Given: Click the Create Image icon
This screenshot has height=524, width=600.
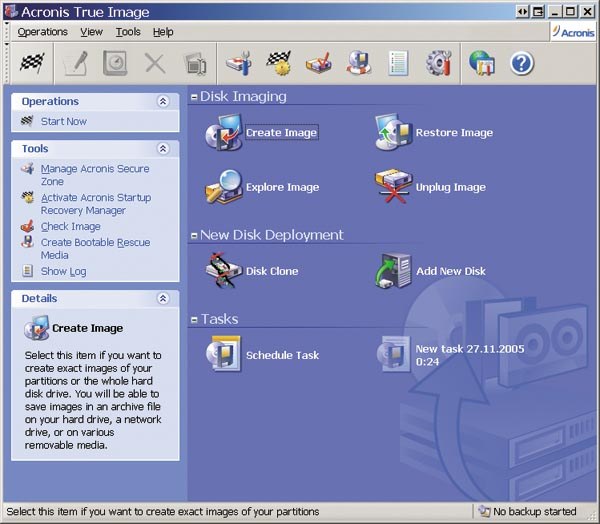Looking at the screenshot, I should (x=223, y=133).
